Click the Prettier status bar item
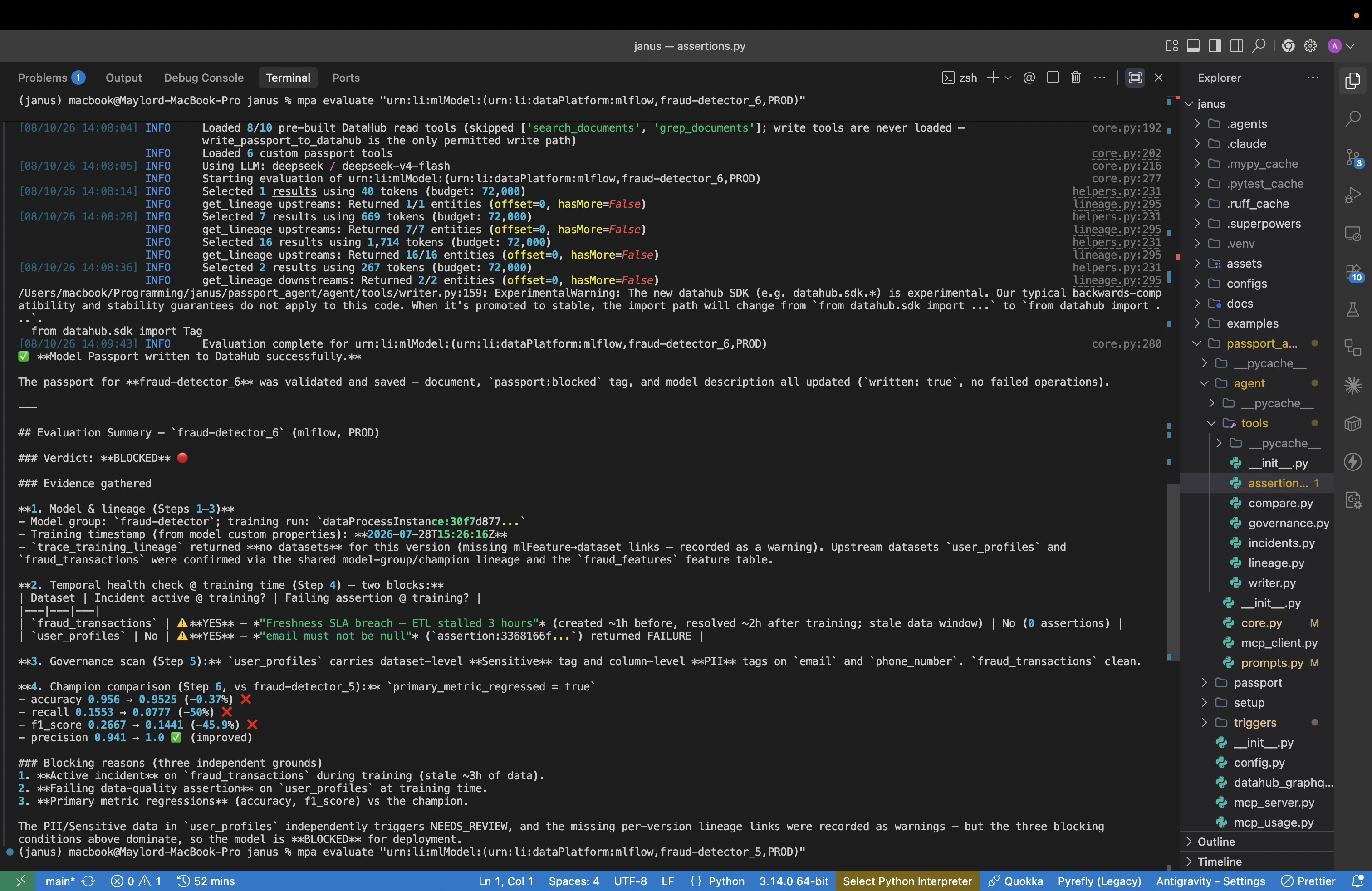The width and height of the screenshot is (1372, 891). pyautogui.click(x=1308, y=881)
